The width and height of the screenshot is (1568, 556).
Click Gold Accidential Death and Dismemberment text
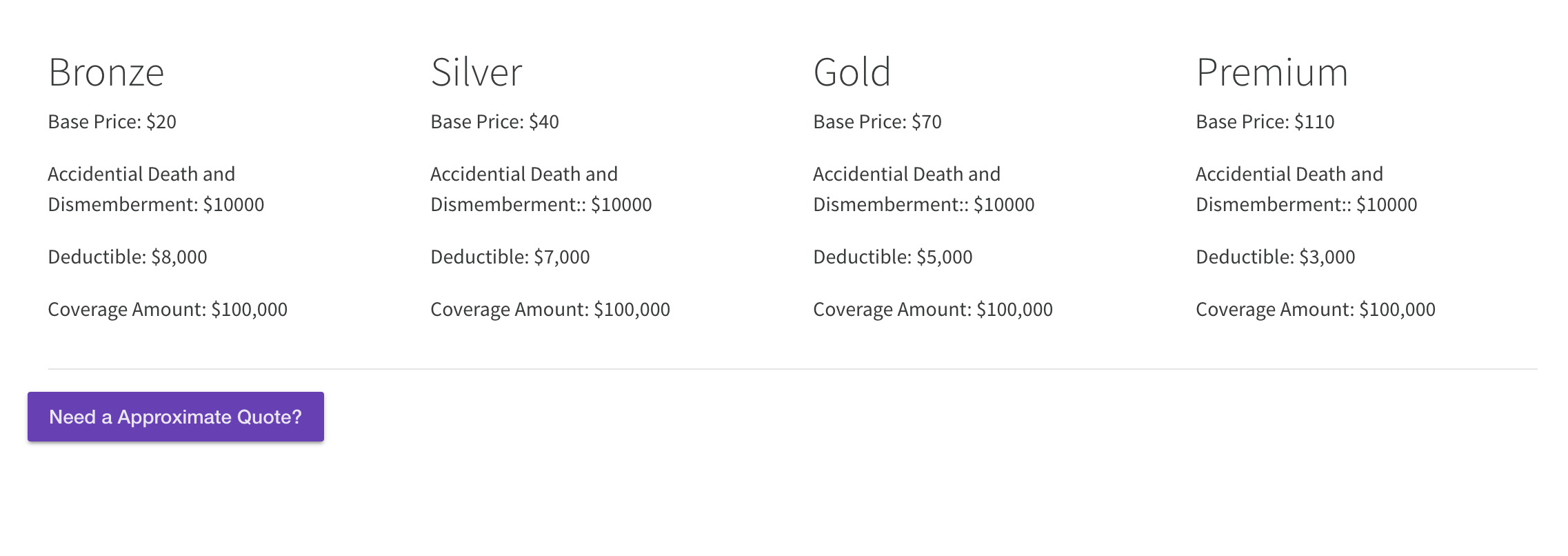(924, 190)
